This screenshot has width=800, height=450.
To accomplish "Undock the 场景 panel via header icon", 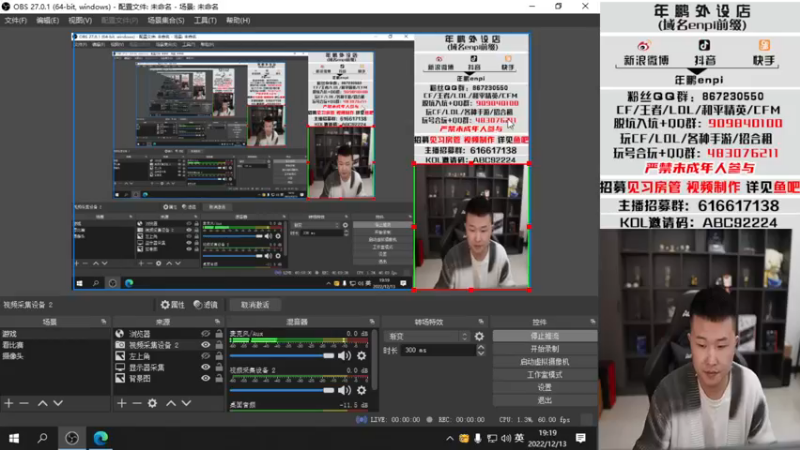I will (x=104, y=322).
